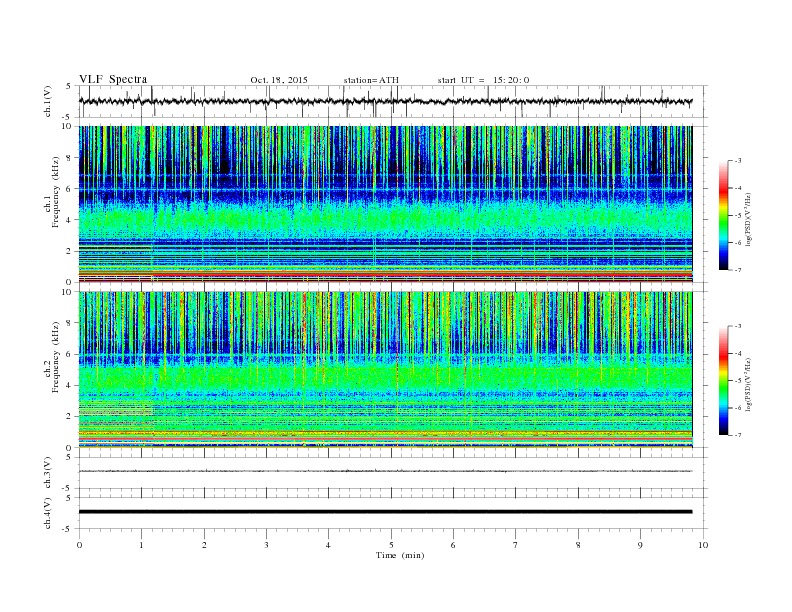Click time axis tick label "8"

tap(578, 545)
